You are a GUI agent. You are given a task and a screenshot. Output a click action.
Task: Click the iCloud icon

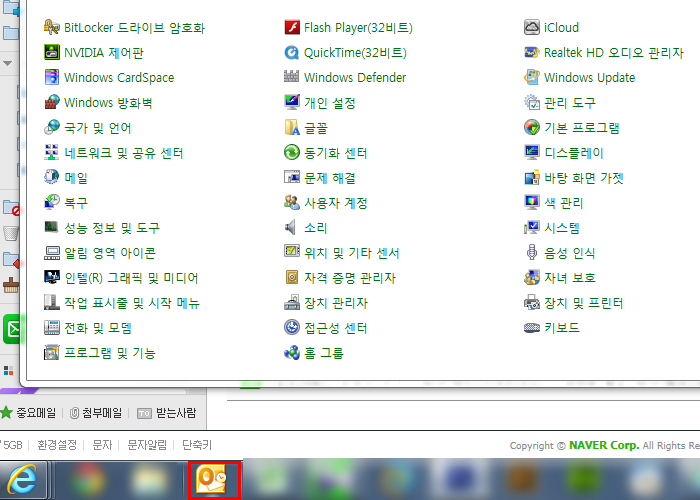pos(532,27)
